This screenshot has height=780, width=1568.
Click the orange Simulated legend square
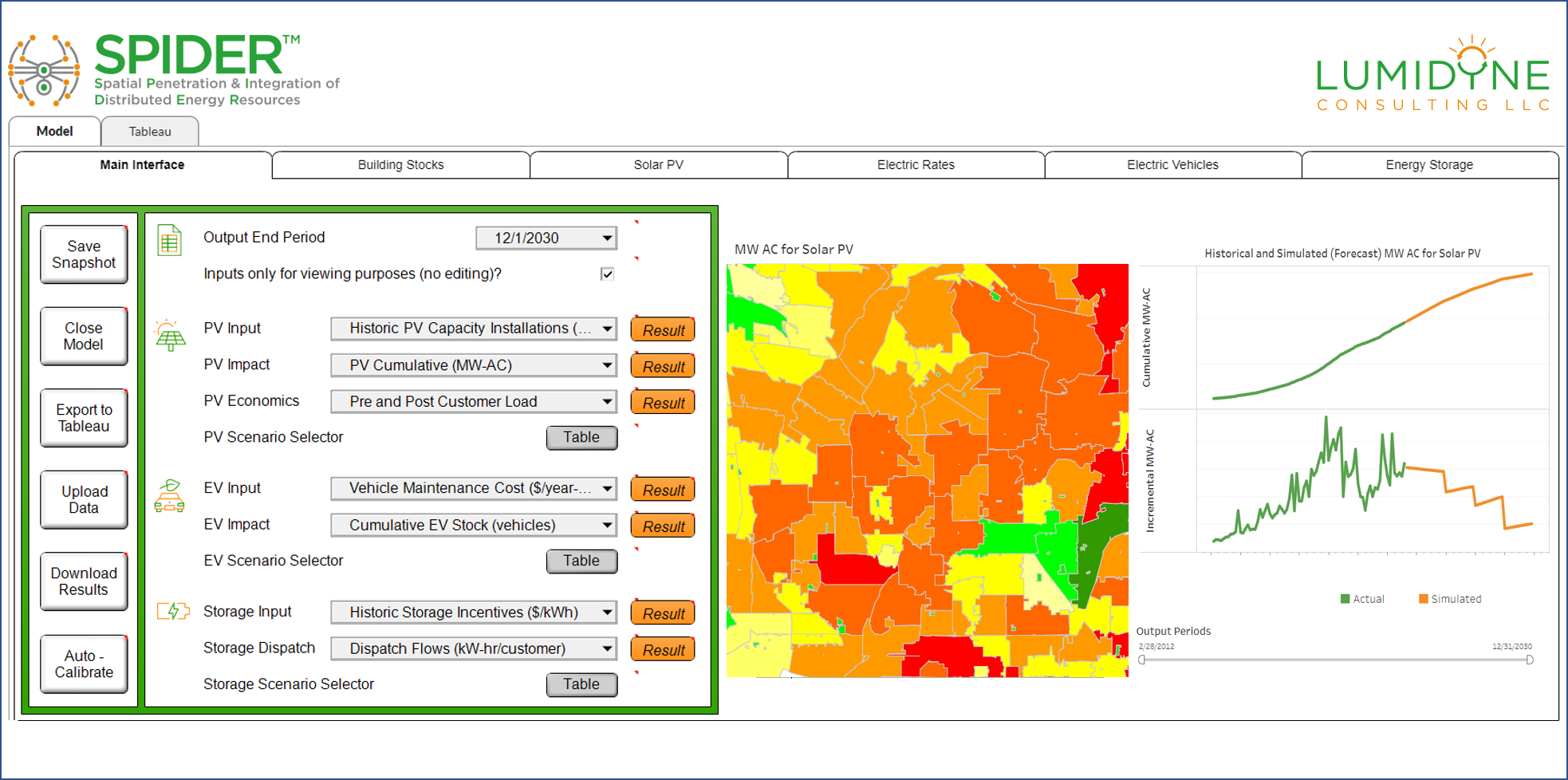tap(1423, 599)
